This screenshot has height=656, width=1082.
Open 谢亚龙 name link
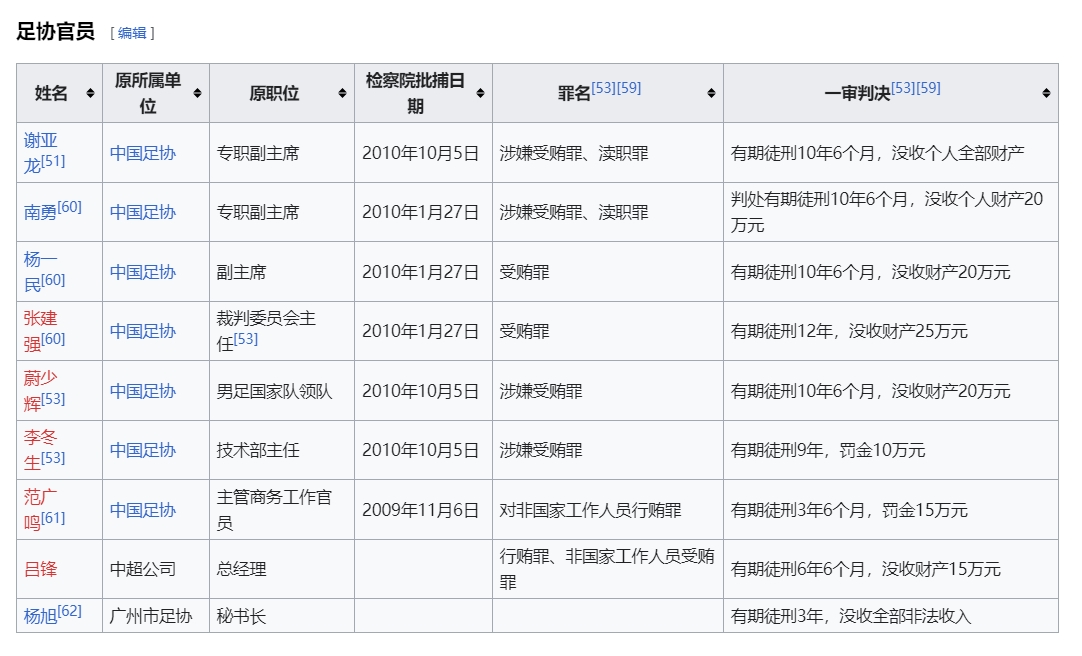(40, 141)
